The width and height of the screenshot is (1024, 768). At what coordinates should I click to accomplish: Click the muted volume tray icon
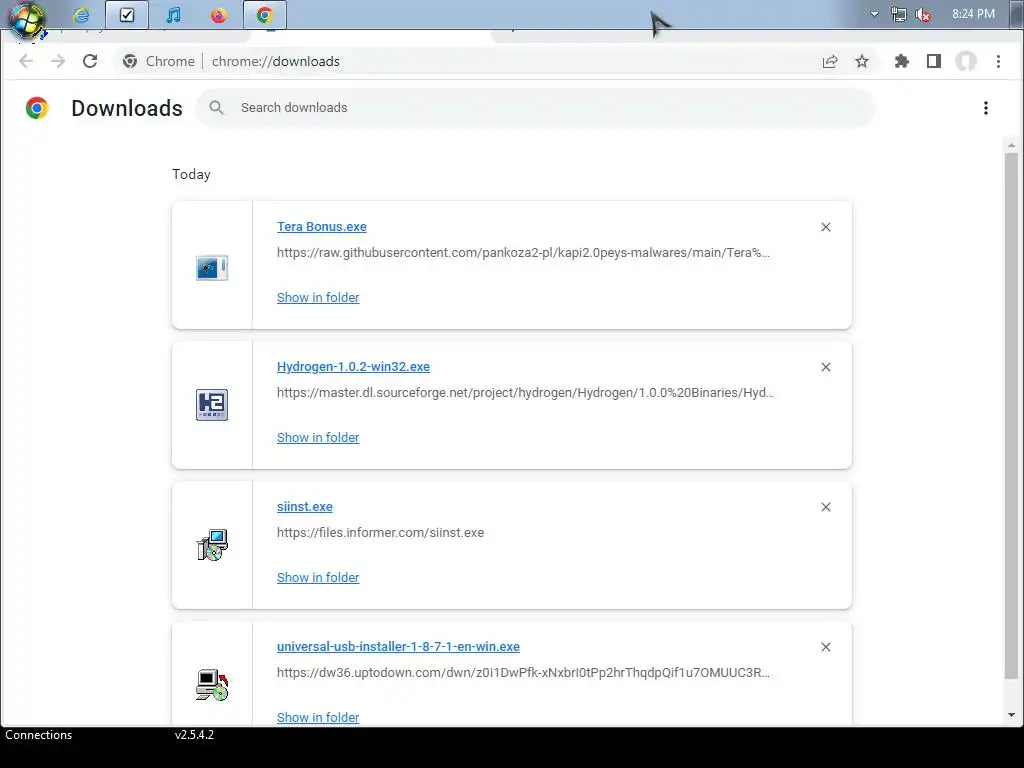tap(923, 14)
